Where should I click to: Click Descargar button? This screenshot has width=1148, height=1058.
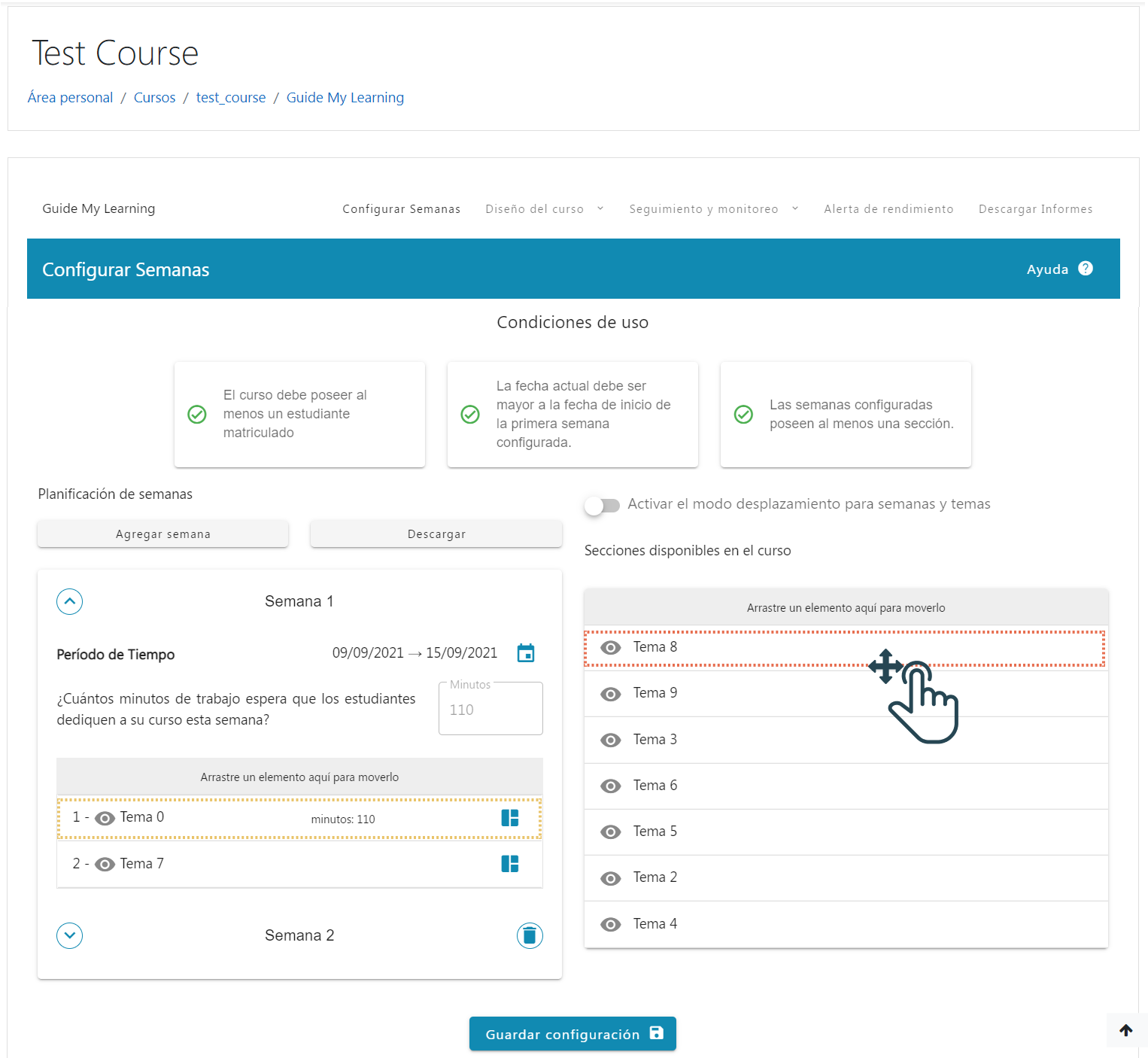436,534
